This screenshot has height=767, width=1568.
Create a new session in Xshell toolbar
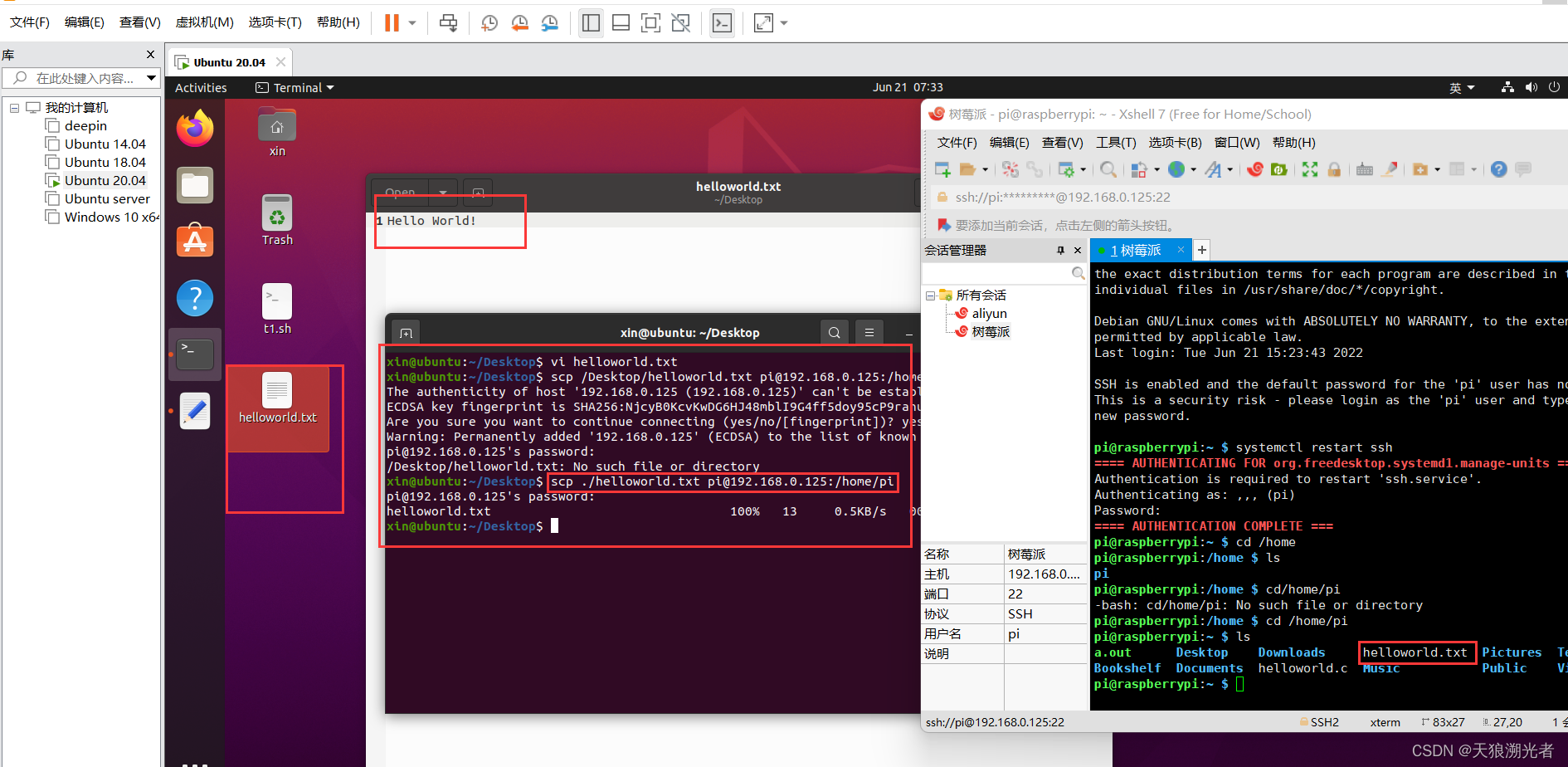943,169
